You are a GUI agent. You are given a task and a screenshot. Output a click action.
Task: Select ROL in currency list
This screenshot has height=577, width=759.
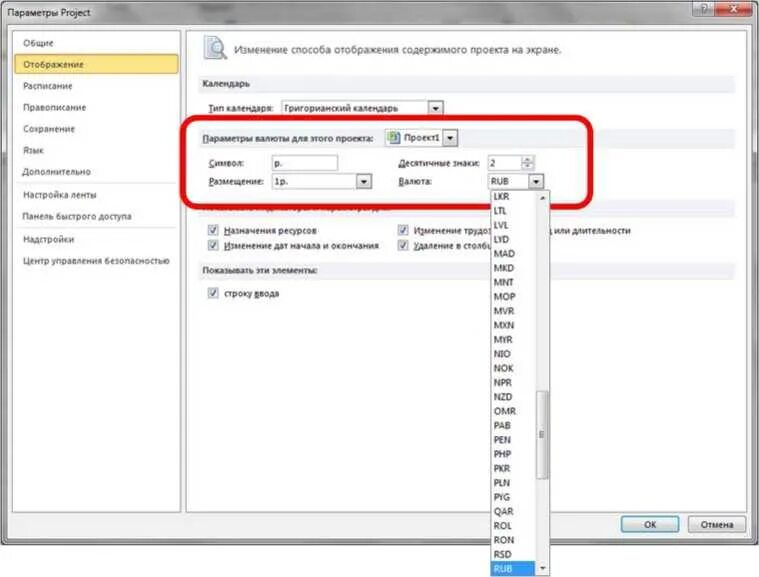tap(513, 526)
